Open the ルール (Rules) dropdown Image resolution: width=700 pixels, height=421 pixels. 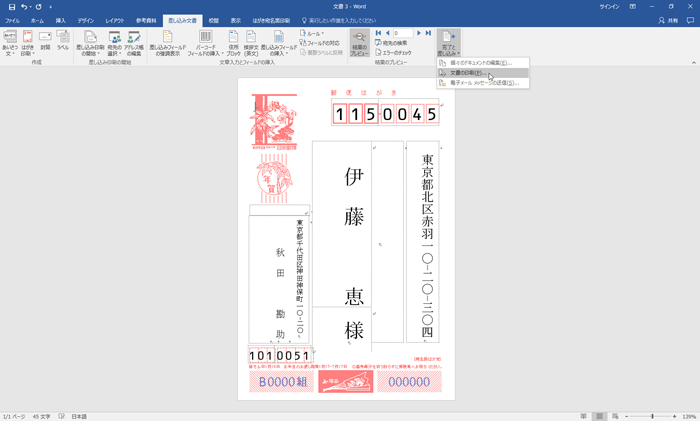[x=311, y=33]
